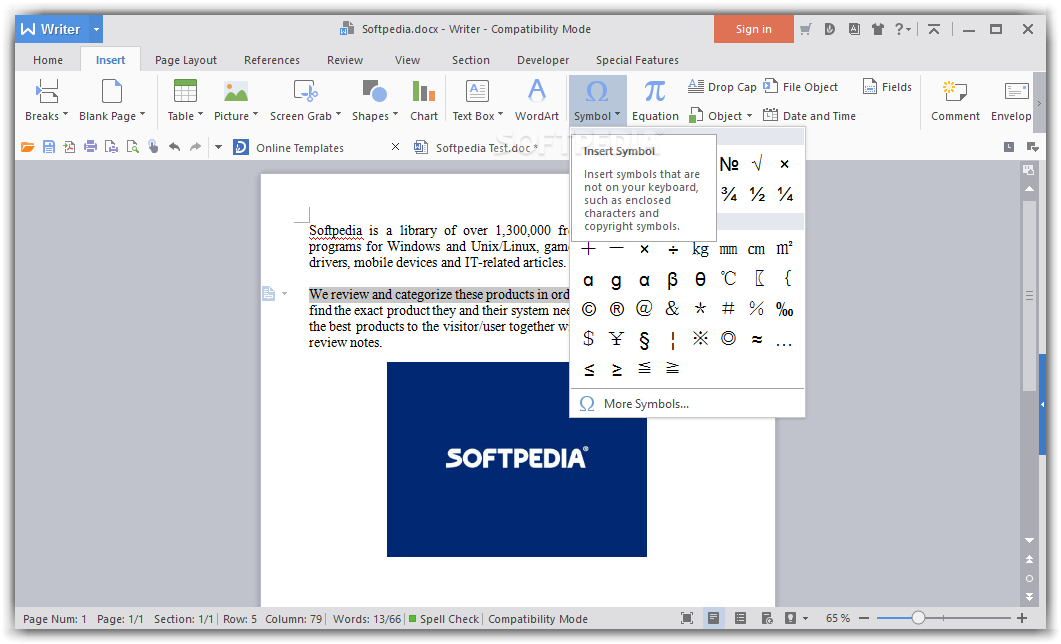Insert the ½ fraction symbol
The width and height of the screenshot is (1061, 644).
pos(757,195)
